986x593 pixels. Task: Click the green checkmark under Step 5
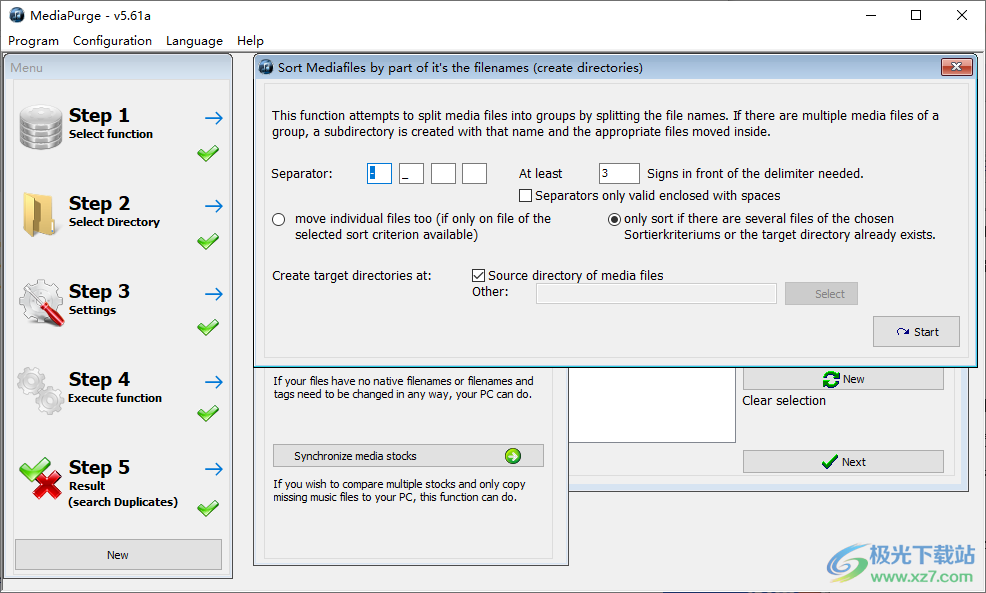[x=208, y=507]
